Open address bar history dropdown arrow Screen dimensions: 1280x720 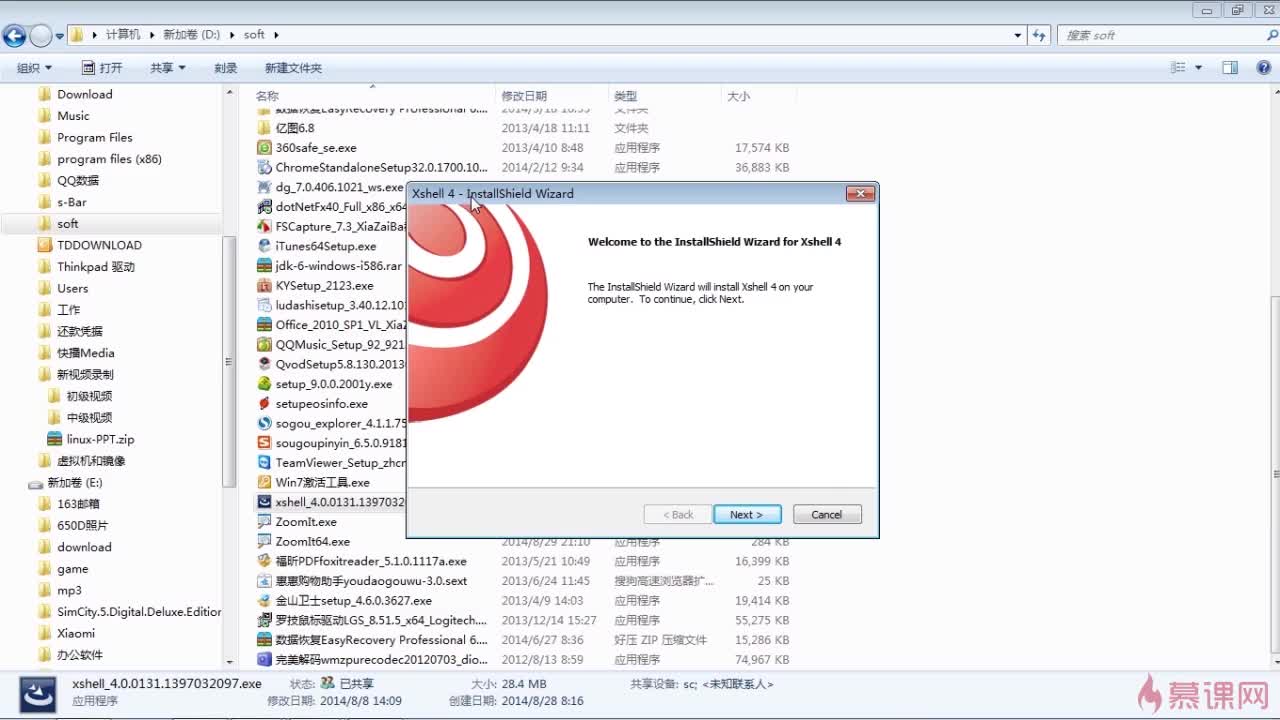[1018, 35]
